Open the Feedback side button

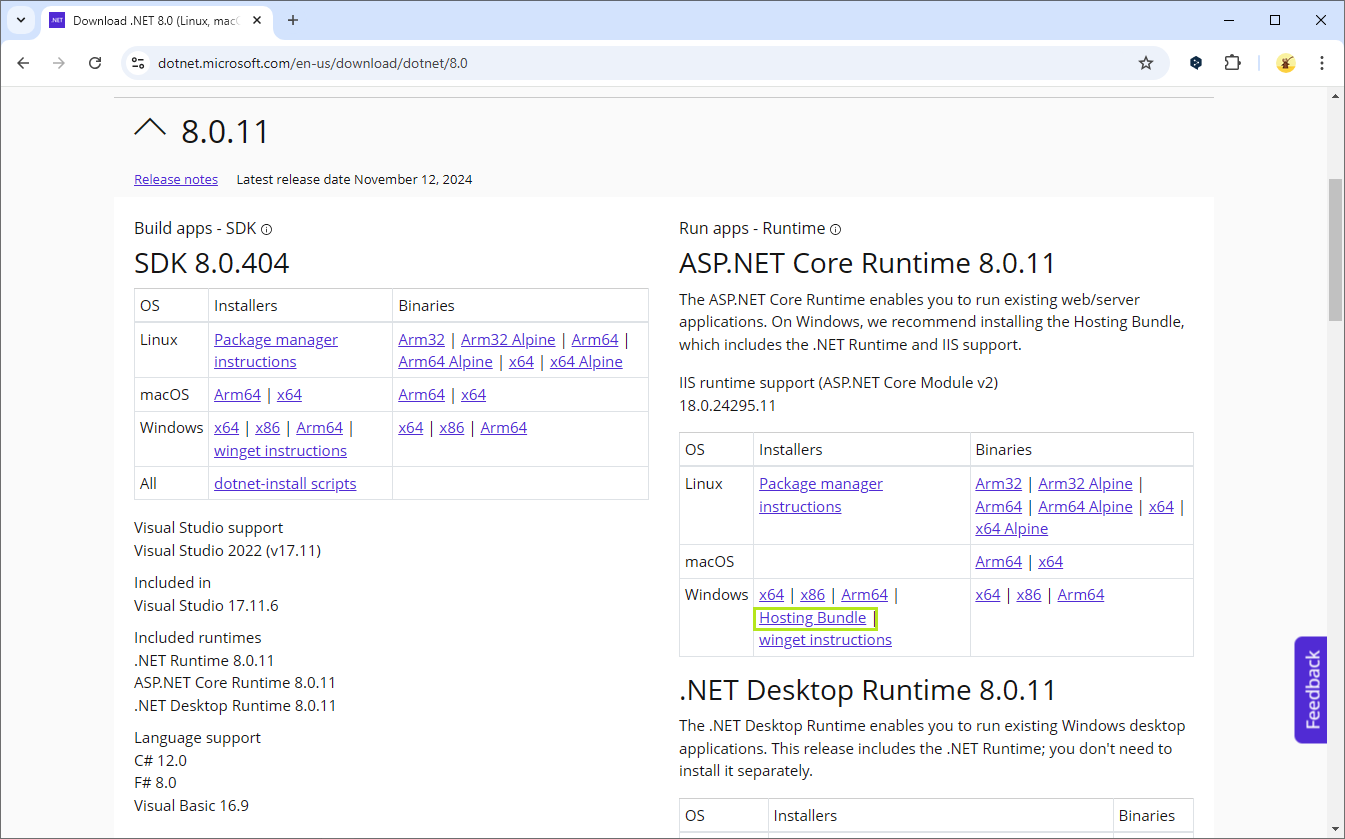click(1311, 690)
